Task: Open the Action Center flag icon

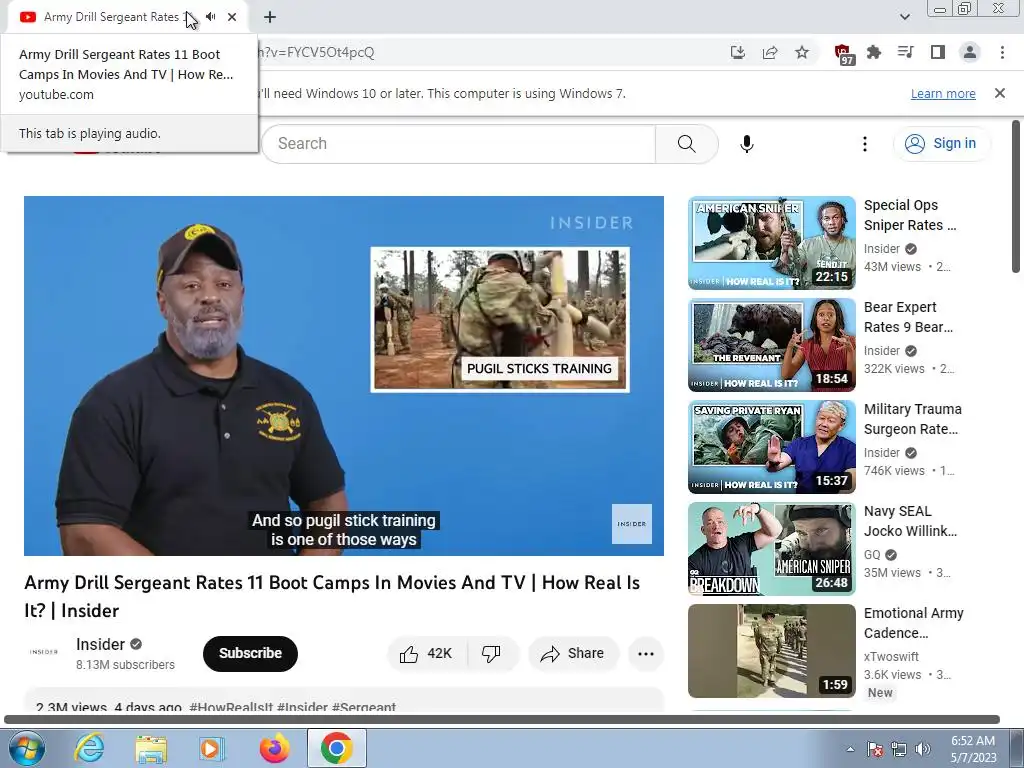Action: [875, 749]
